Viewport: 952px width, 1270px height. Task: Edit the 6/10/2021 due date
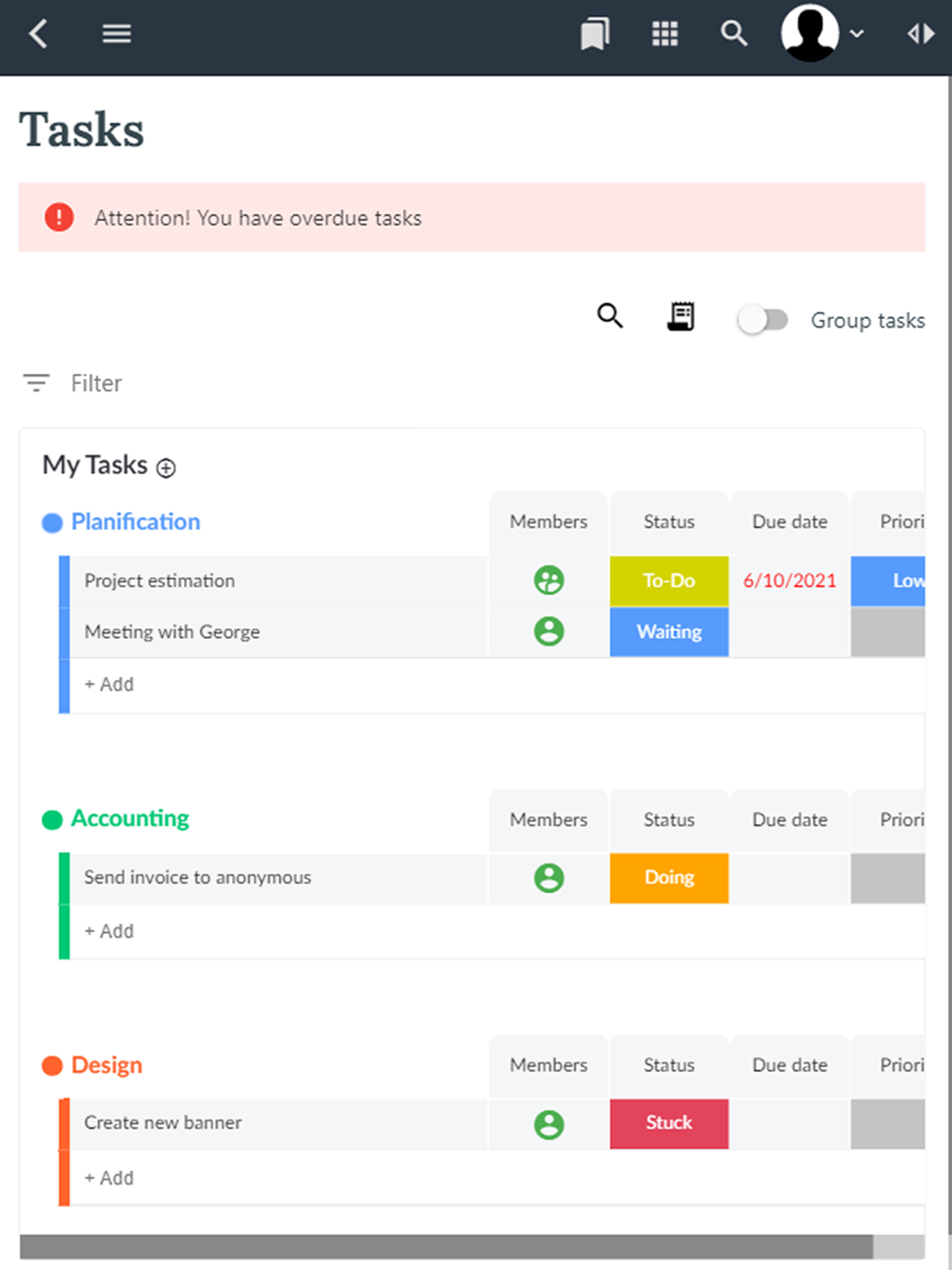click(x=789, y=581)
